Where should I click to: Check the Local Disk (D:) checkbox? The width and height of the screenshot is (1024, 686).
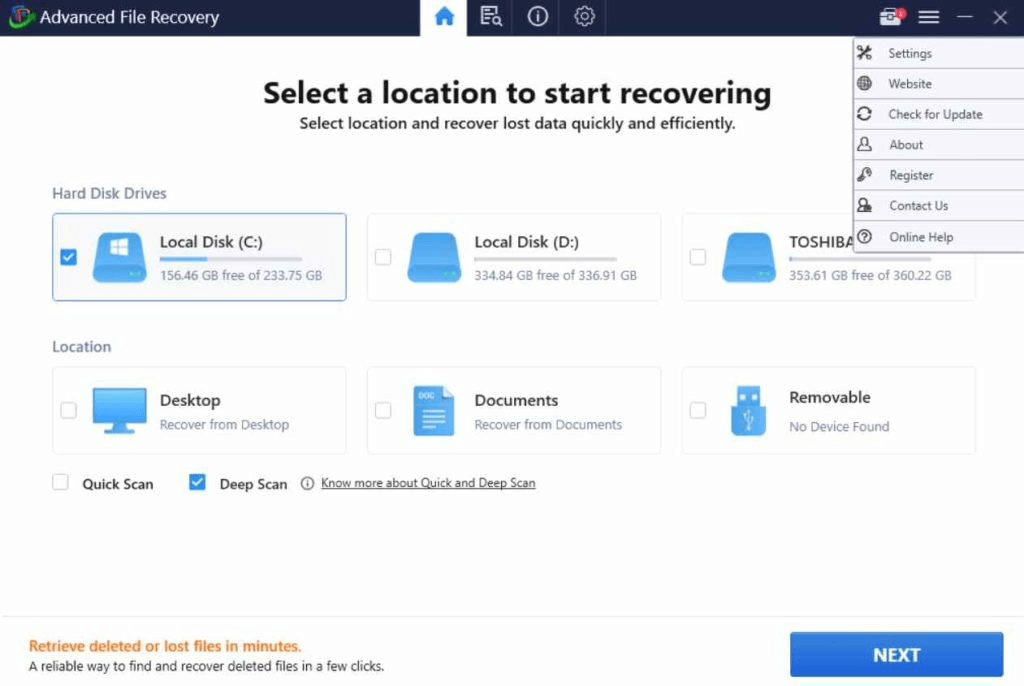[383, 257]
